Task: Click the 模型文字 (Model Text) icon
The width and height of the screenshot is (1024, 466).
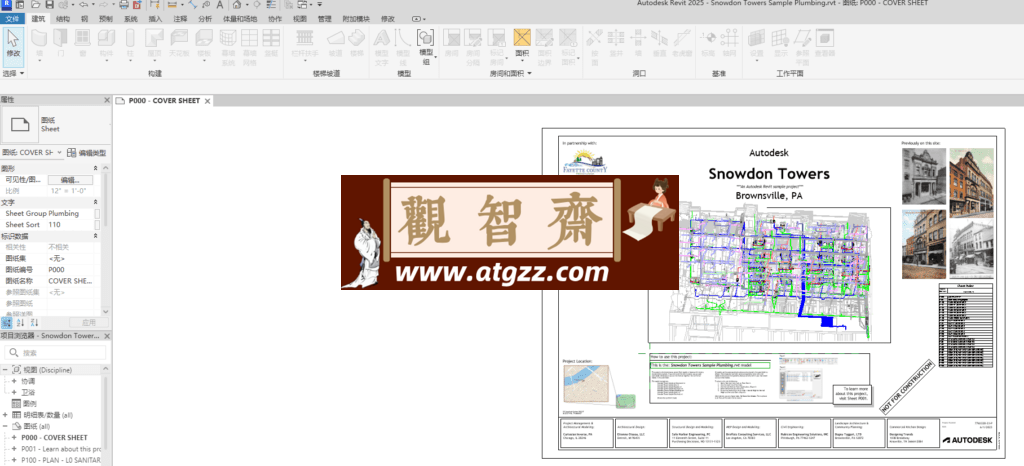Action: (381, 38)
